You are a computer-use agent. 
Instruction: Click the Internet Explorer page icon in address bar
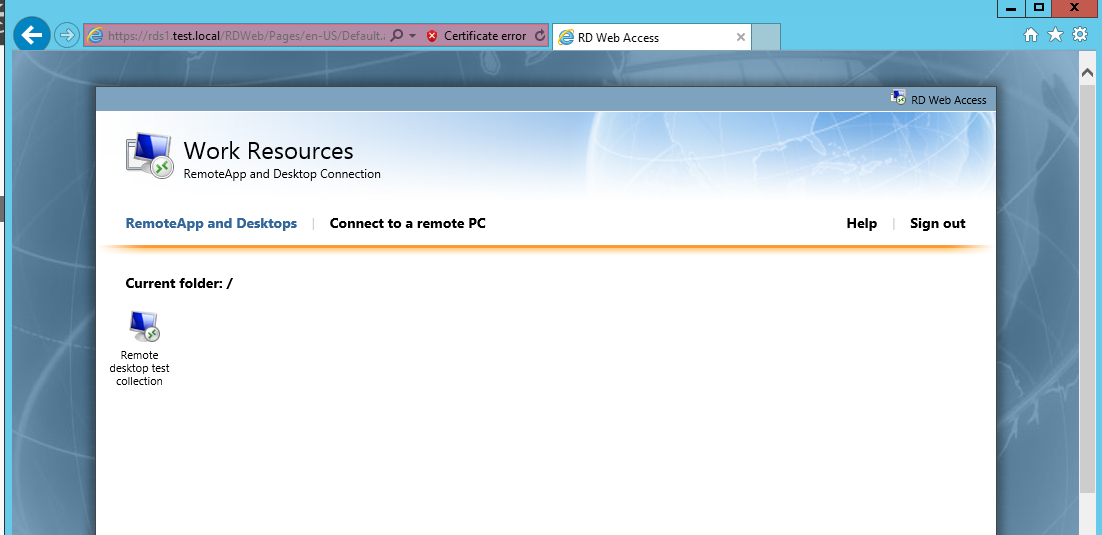coord(95,35)
